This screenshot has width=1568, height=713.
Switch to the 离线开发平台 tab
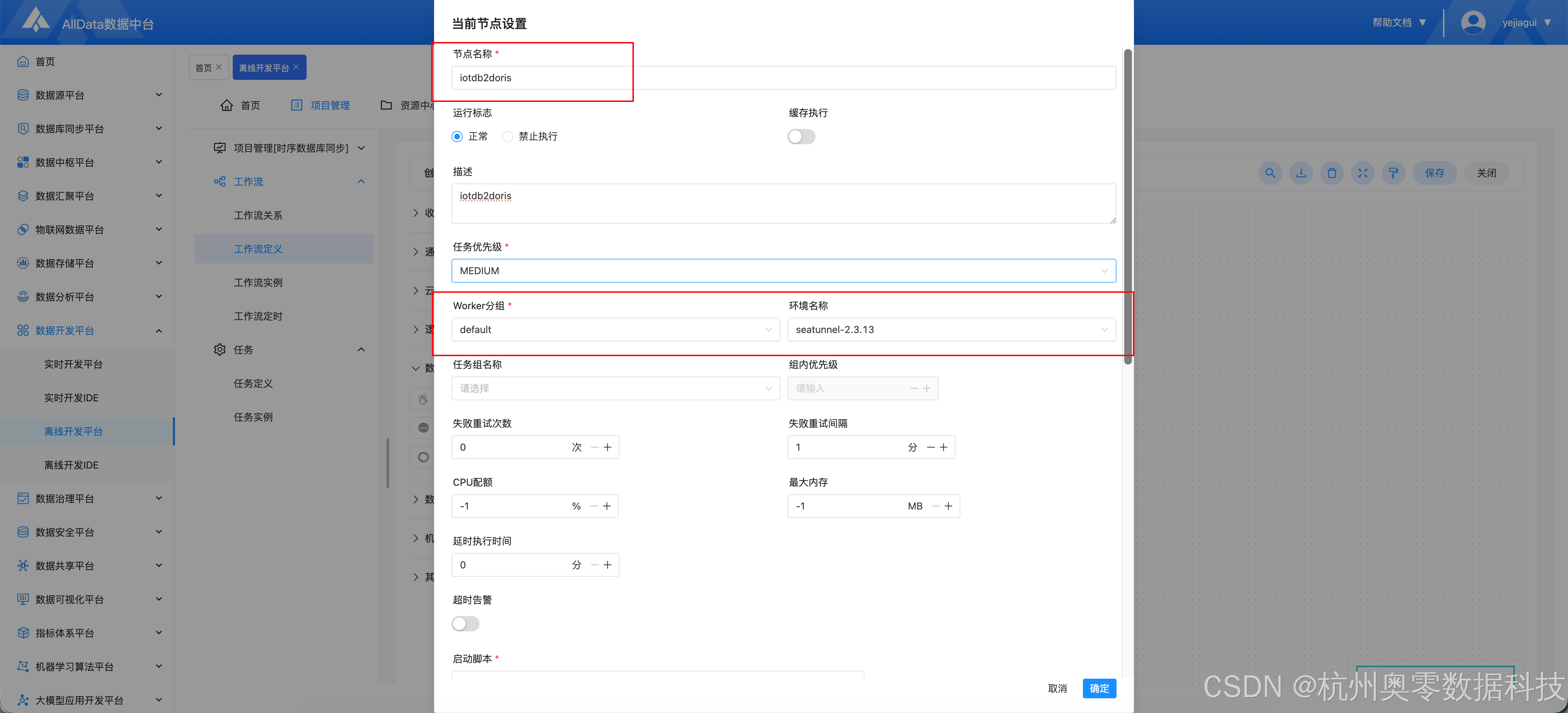(x=264, y=68)
